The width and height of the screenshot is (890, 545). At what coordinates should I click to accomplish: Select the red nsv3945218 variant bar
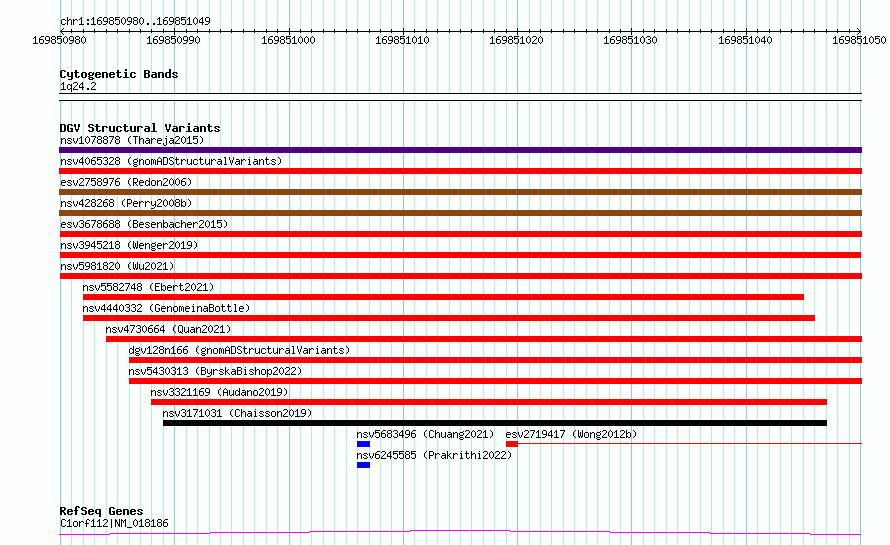[x=460, y=255]
